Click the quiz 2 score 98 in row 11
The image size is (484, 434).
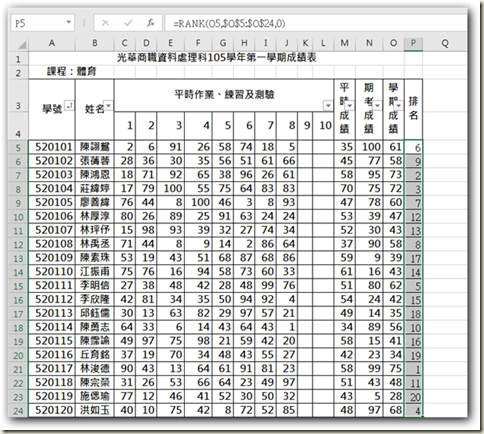pyautogui.click(x=146, y=230)
